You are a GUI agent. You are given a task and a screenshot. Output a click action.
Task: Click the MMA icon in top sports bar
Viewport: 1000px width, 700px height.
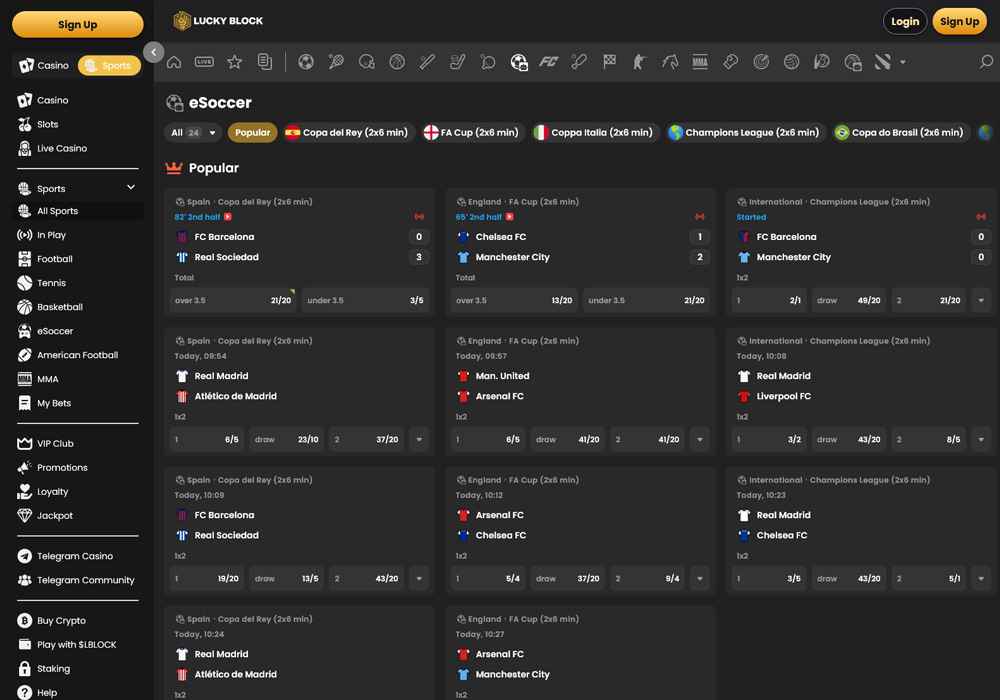(x=700, y=61)
